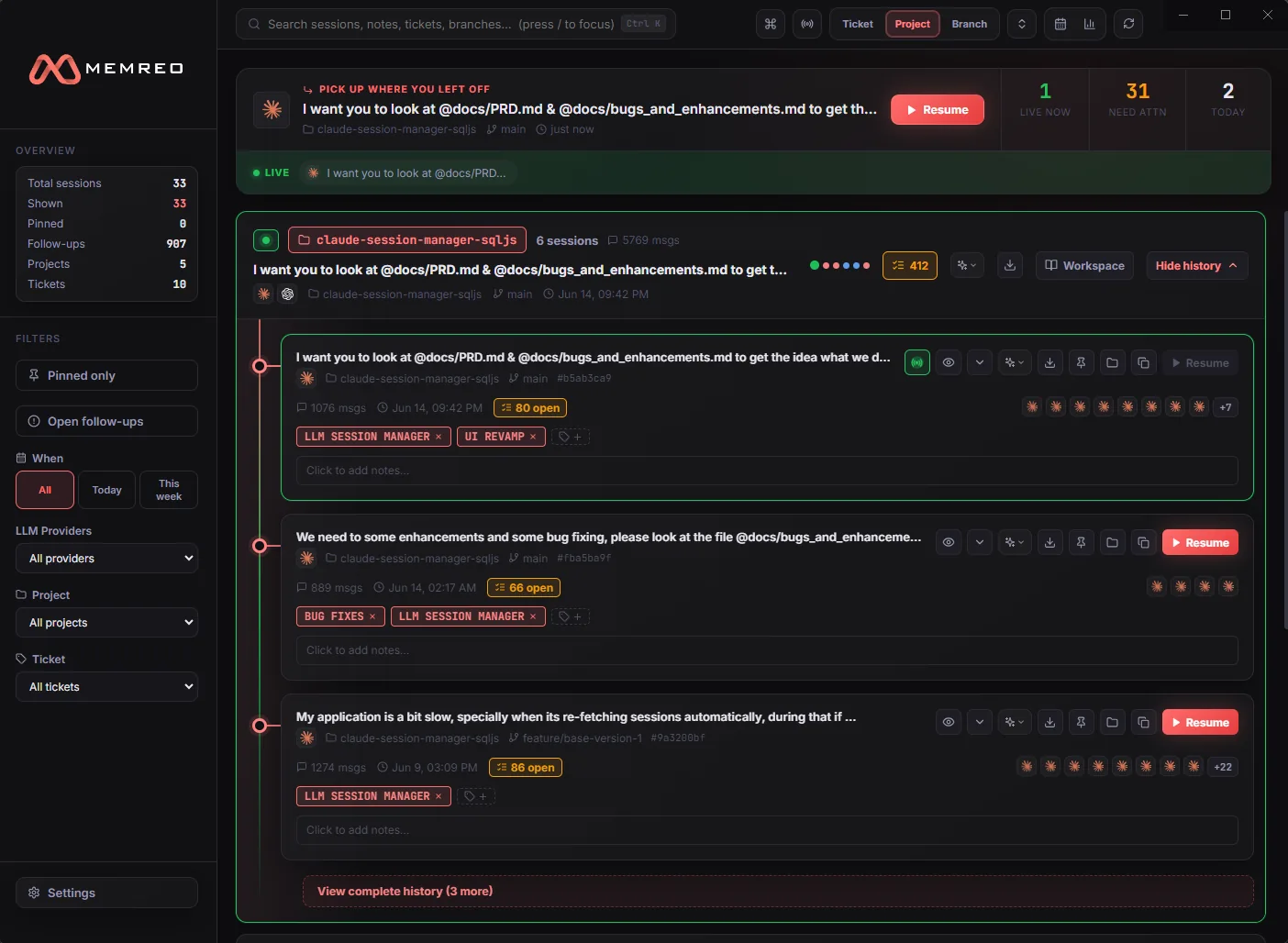Collapse with the Hide history button
1288x943 pixels.
[1197, 265]
